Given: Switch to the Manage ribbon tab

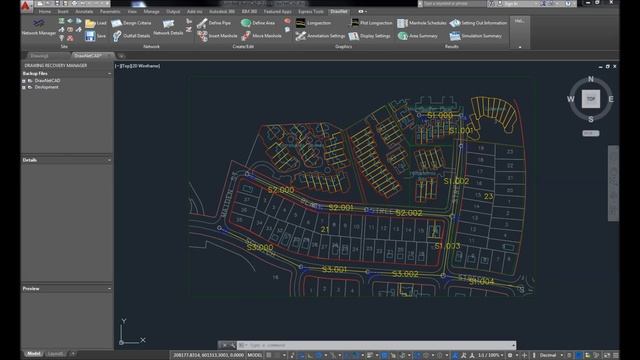Looking at the screenshot, I should (151, 11).
